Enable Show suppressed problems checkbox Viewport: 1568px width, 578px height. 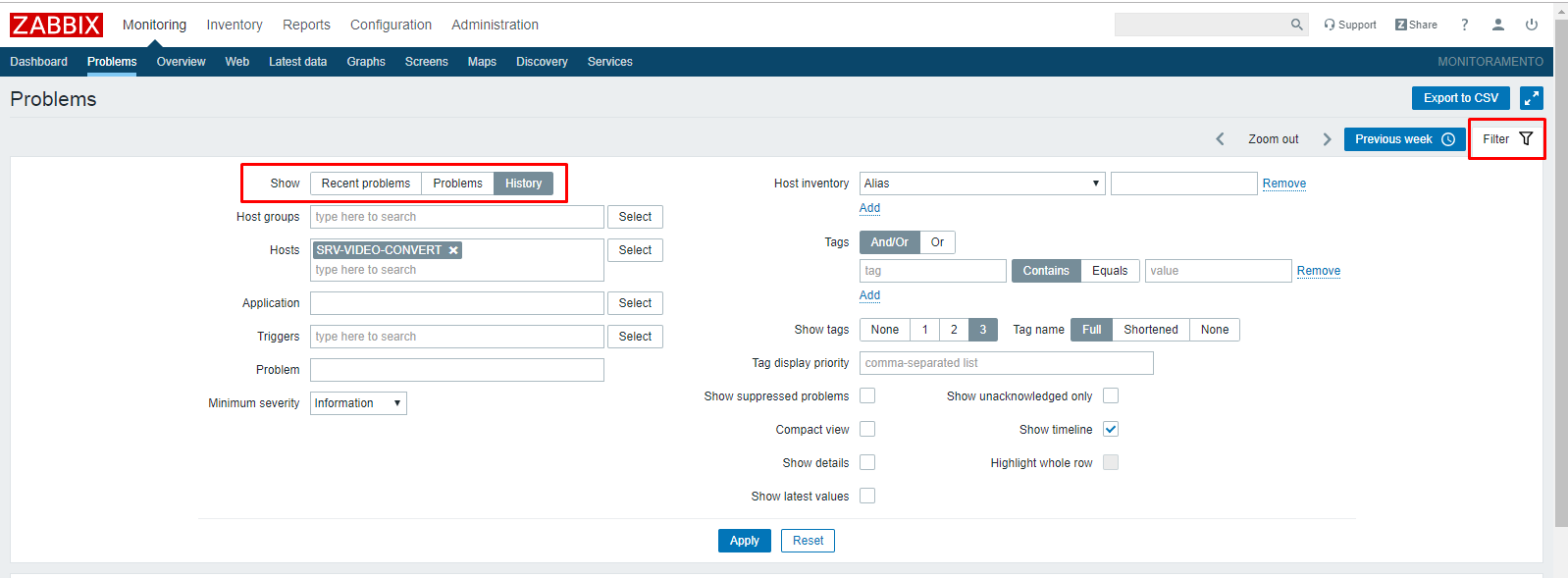867,396
